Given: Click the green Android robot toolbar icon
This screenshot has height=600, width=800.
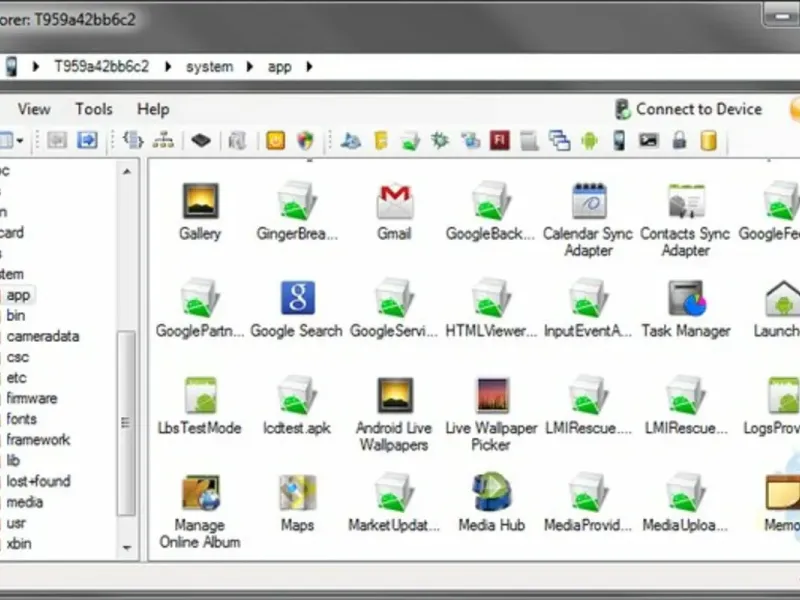Looking at the screenshot, I should click(x=589, y=140).
